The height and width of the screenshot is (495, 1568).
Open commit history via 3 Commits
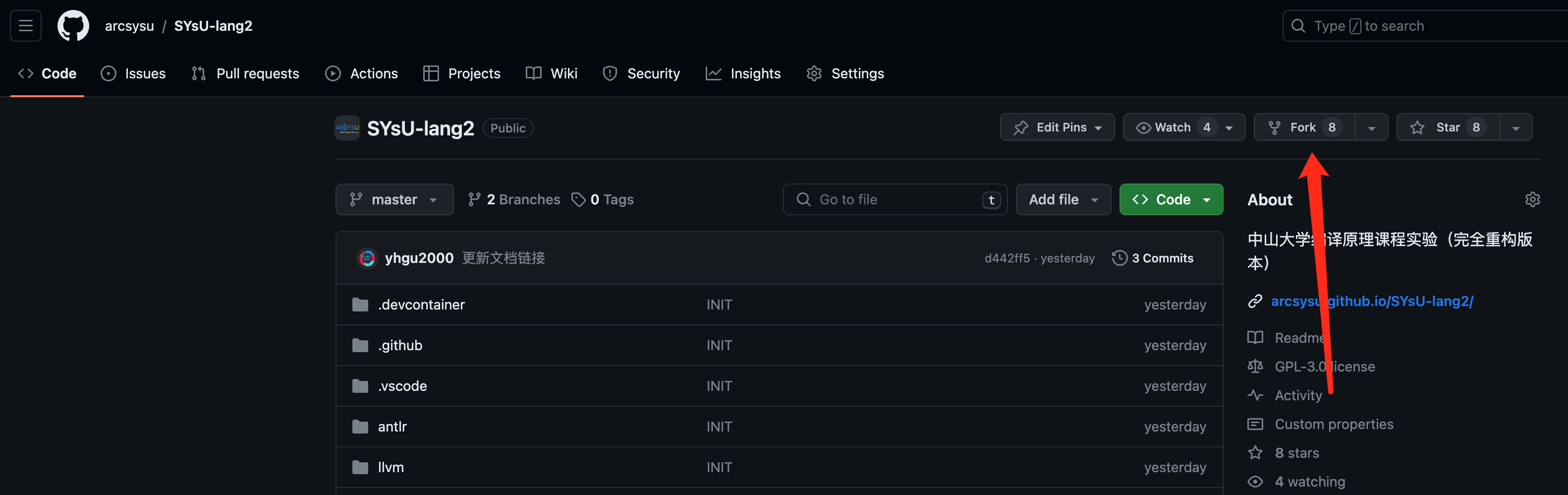coord(1153,258)
